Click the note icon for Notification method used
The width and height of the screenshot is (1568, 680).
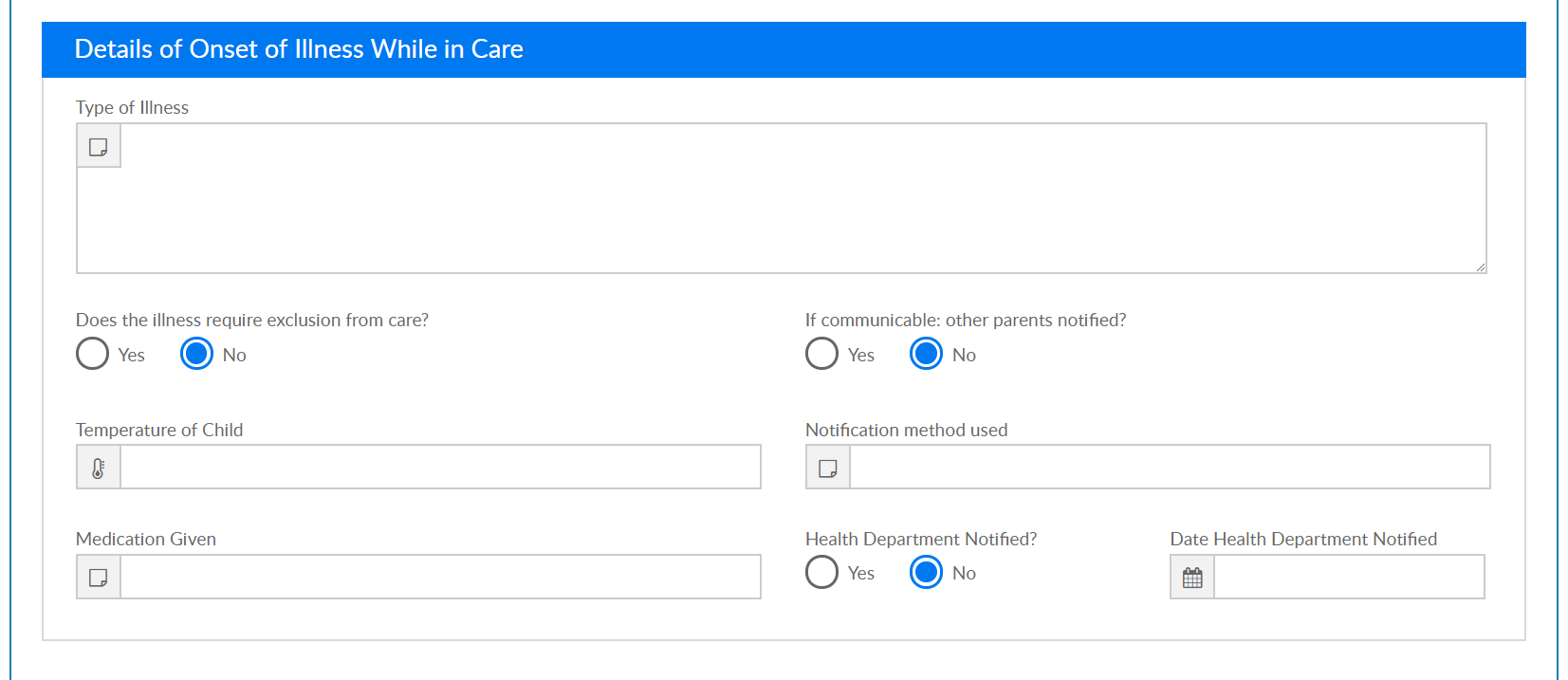[828, 468]
